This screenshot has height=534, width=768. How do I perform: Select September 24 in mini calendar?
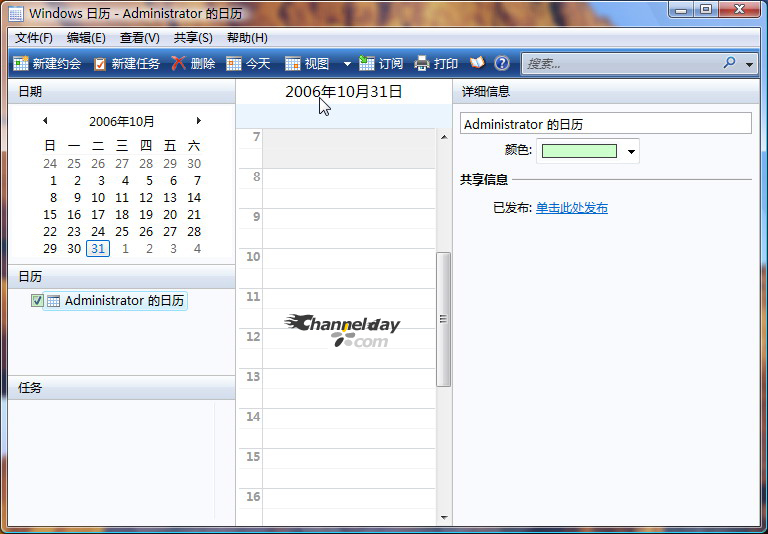(x=50, y=164)
